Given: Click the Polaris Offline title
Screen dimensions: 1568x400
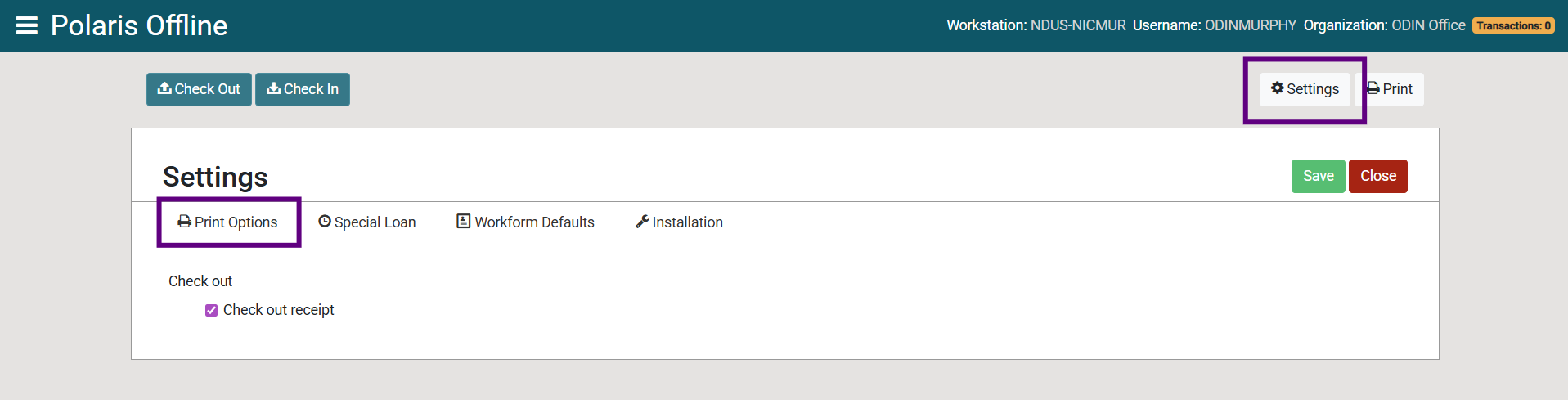Looking at the screenshot, I should coord(139,25).
